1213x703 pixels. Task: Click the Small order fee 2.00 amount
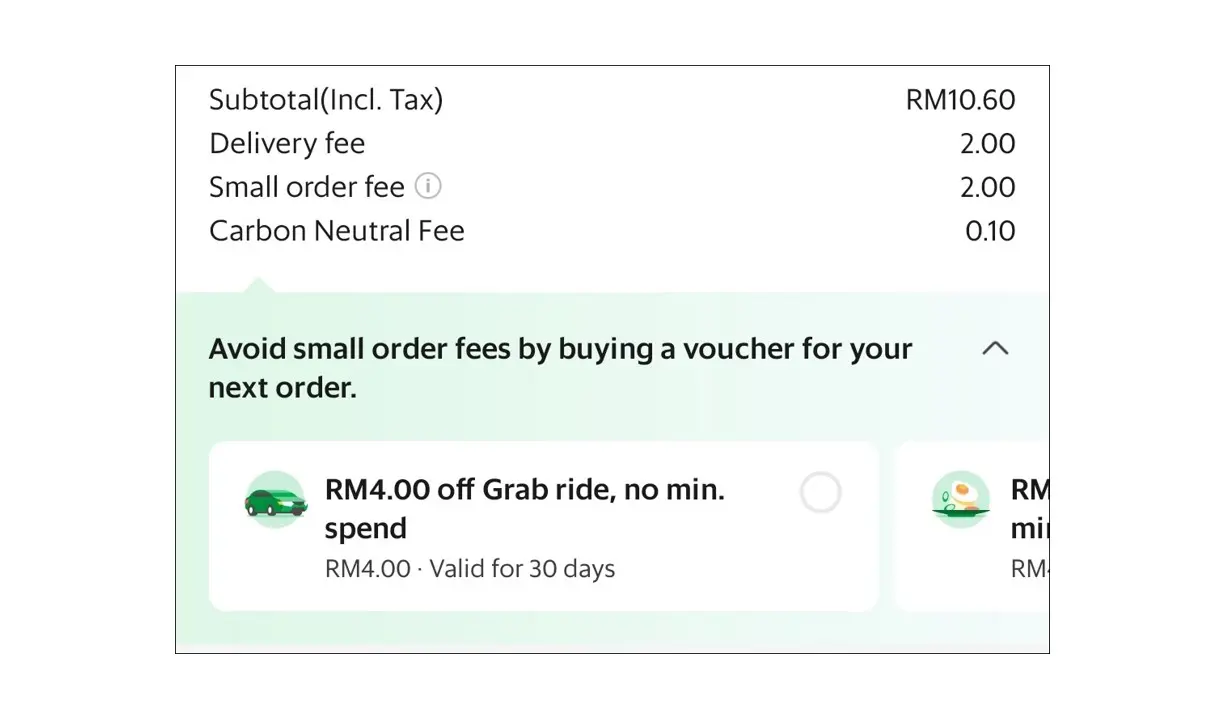click(x=987, y=187)
